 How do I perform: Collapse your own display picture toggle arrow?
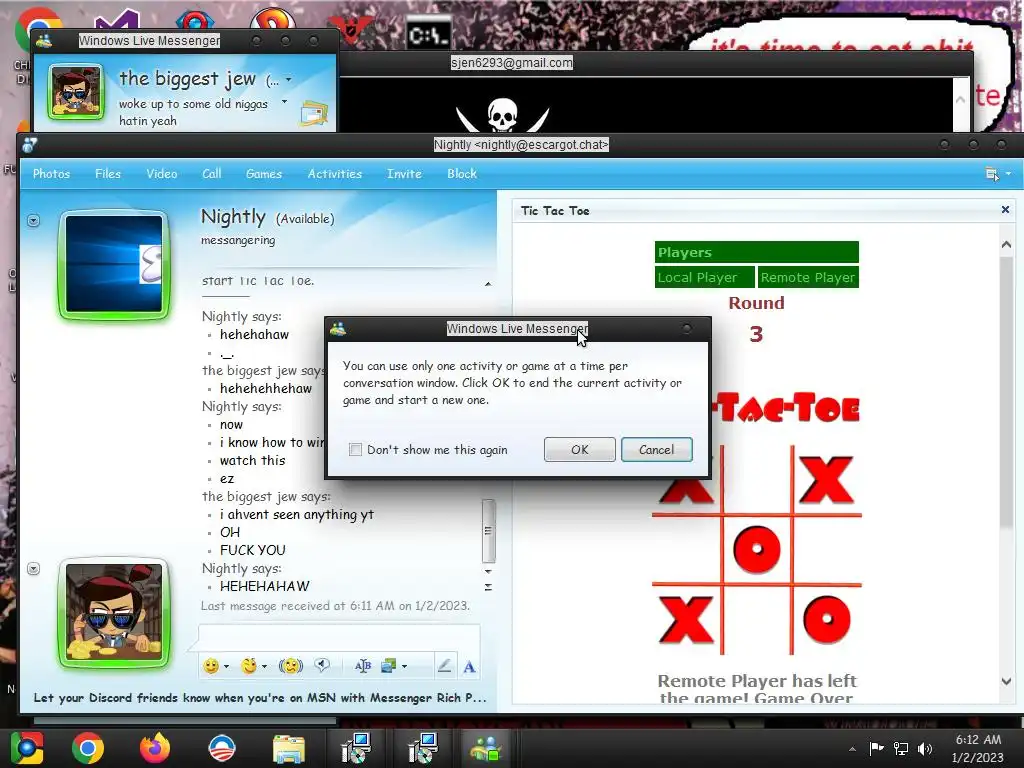(x=33, y=569)
